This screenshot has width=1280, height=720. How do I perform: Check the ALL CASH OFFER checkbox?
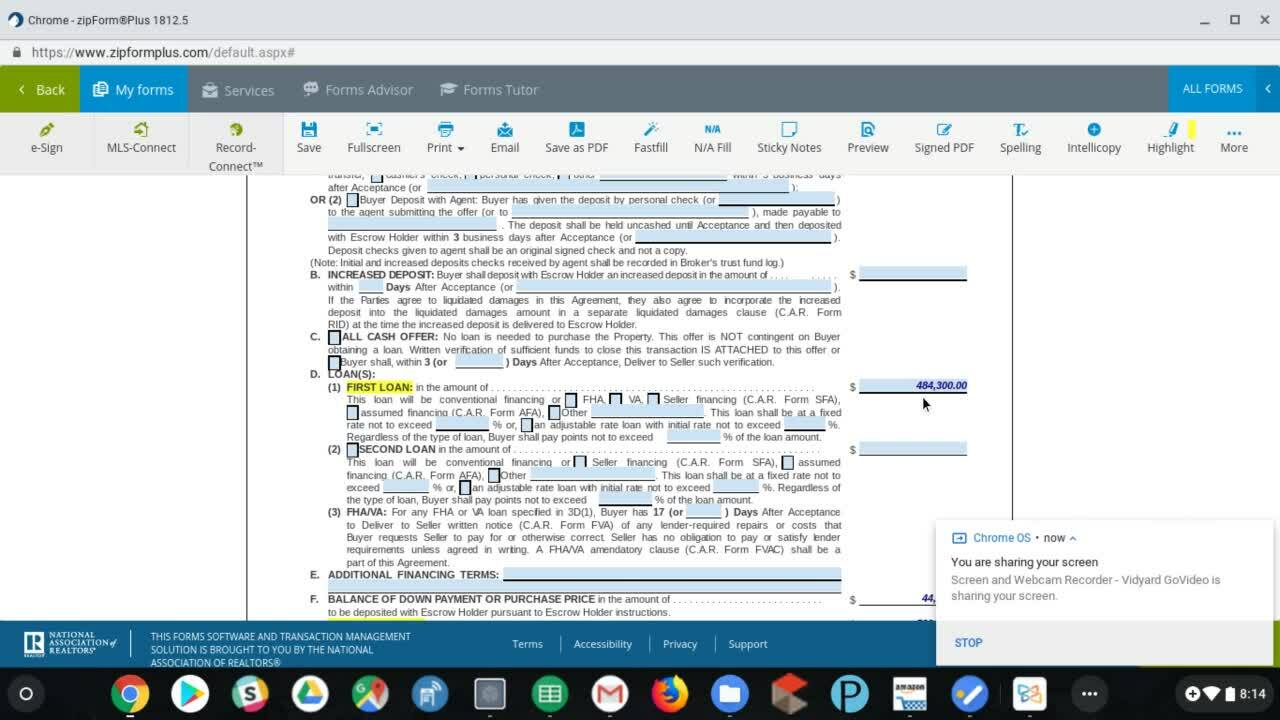[335, 338]
